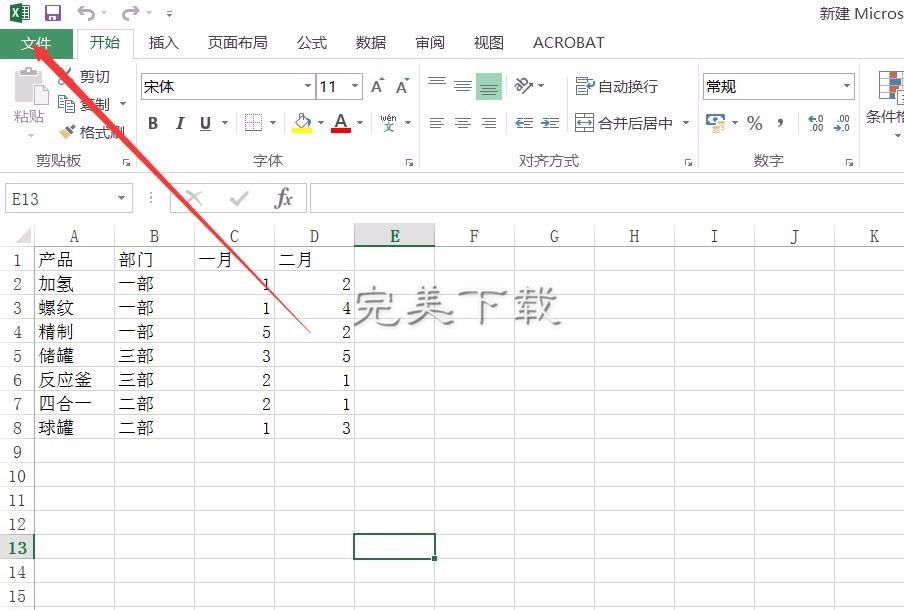Open the font size 11 dropdown
904x610 pixels.
coord(355,86)
